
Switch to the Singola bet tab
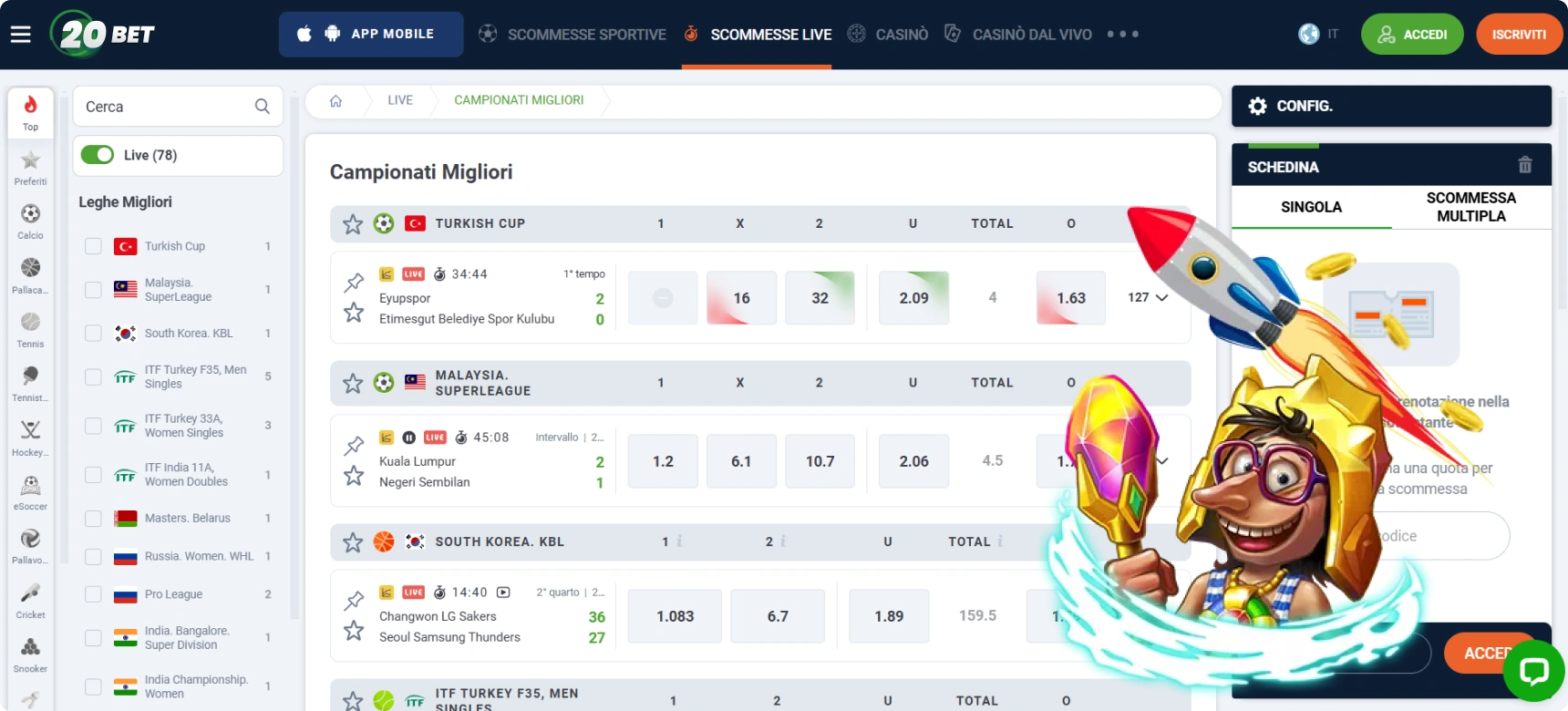pos(1311,207)
